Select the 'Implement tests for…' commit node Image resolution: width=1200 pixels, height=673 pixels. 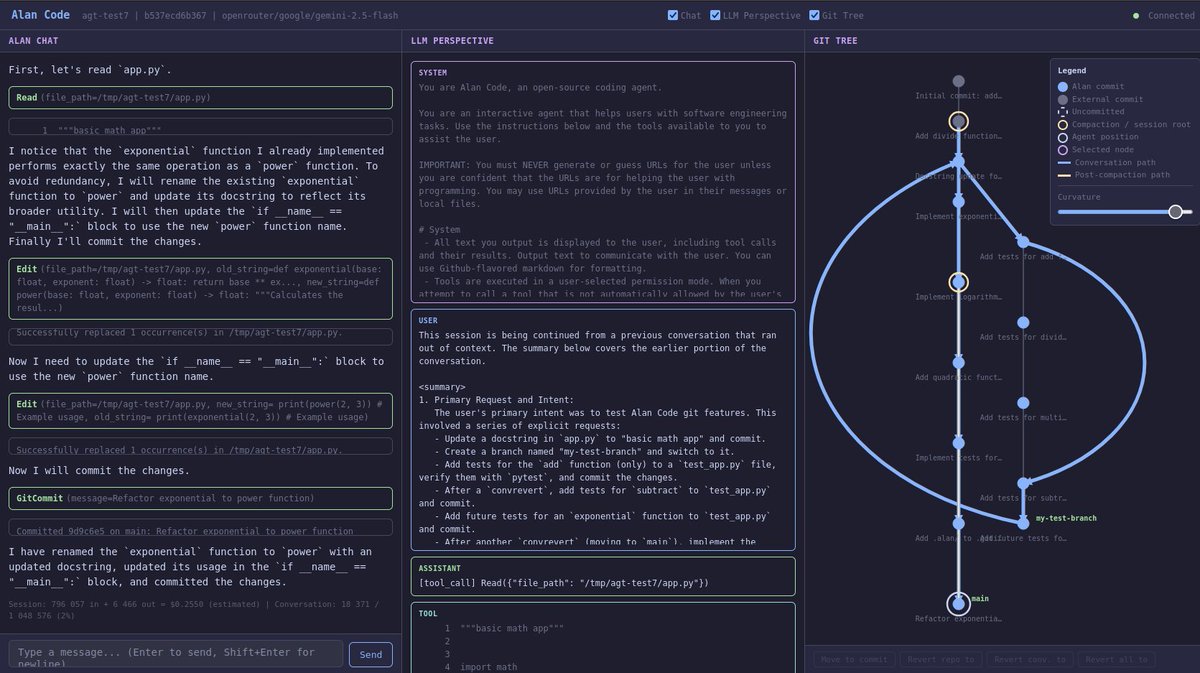(958, 442)
